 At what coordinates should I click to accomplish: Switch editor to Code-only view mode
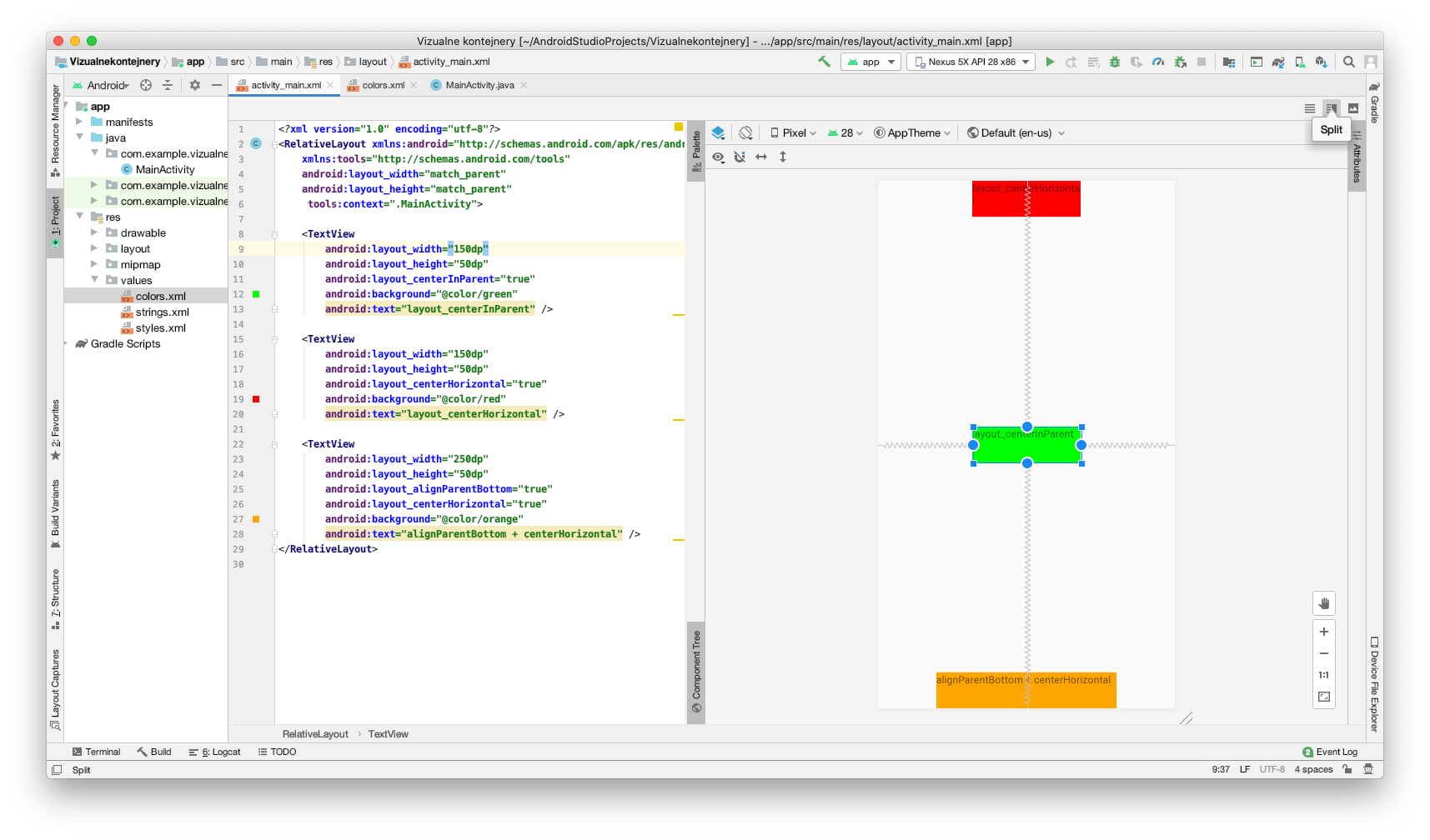pos(1310,108)
